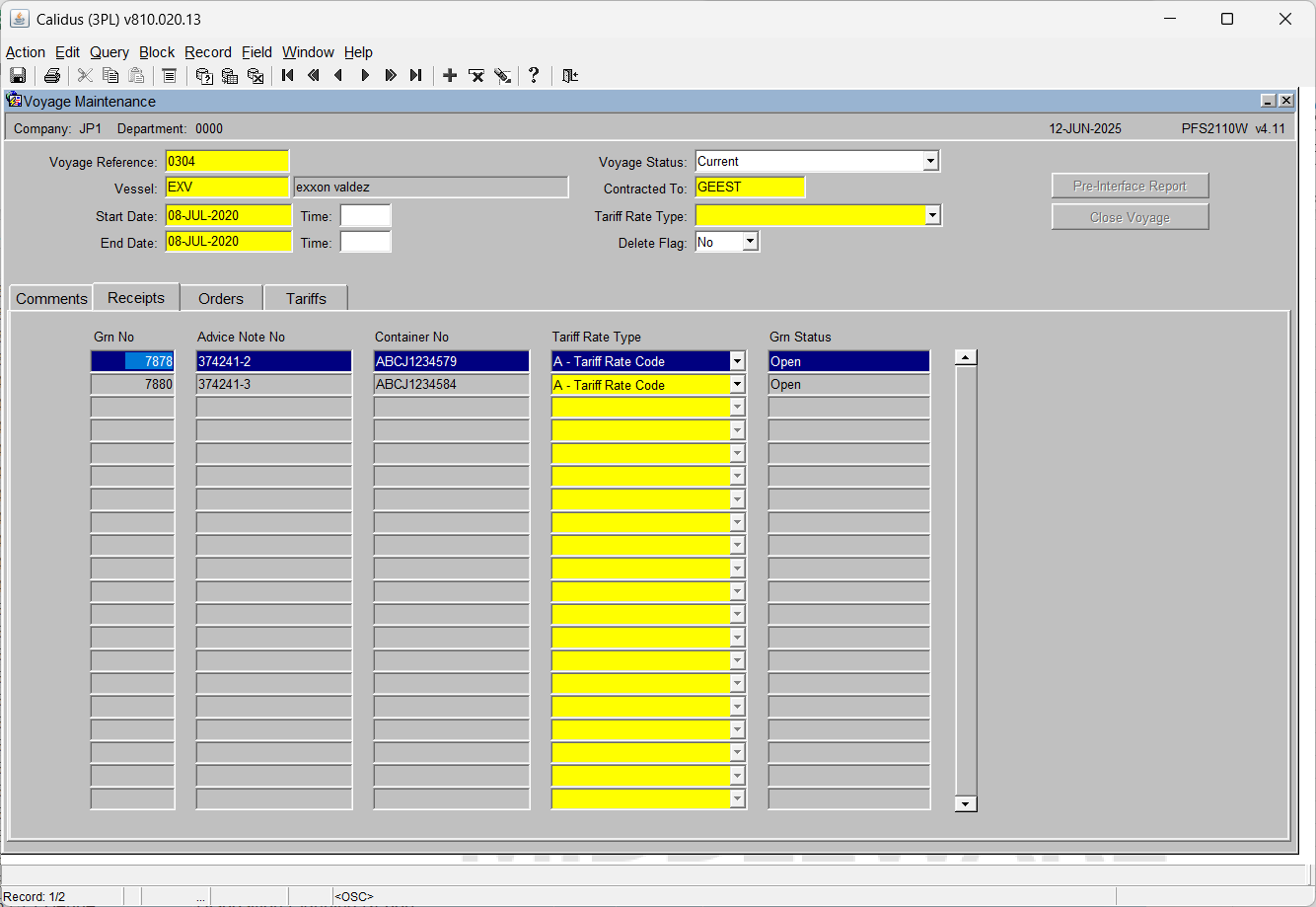Open the Field menu
The height and width of the screenshot is (907, 1316).
[256, 52]
